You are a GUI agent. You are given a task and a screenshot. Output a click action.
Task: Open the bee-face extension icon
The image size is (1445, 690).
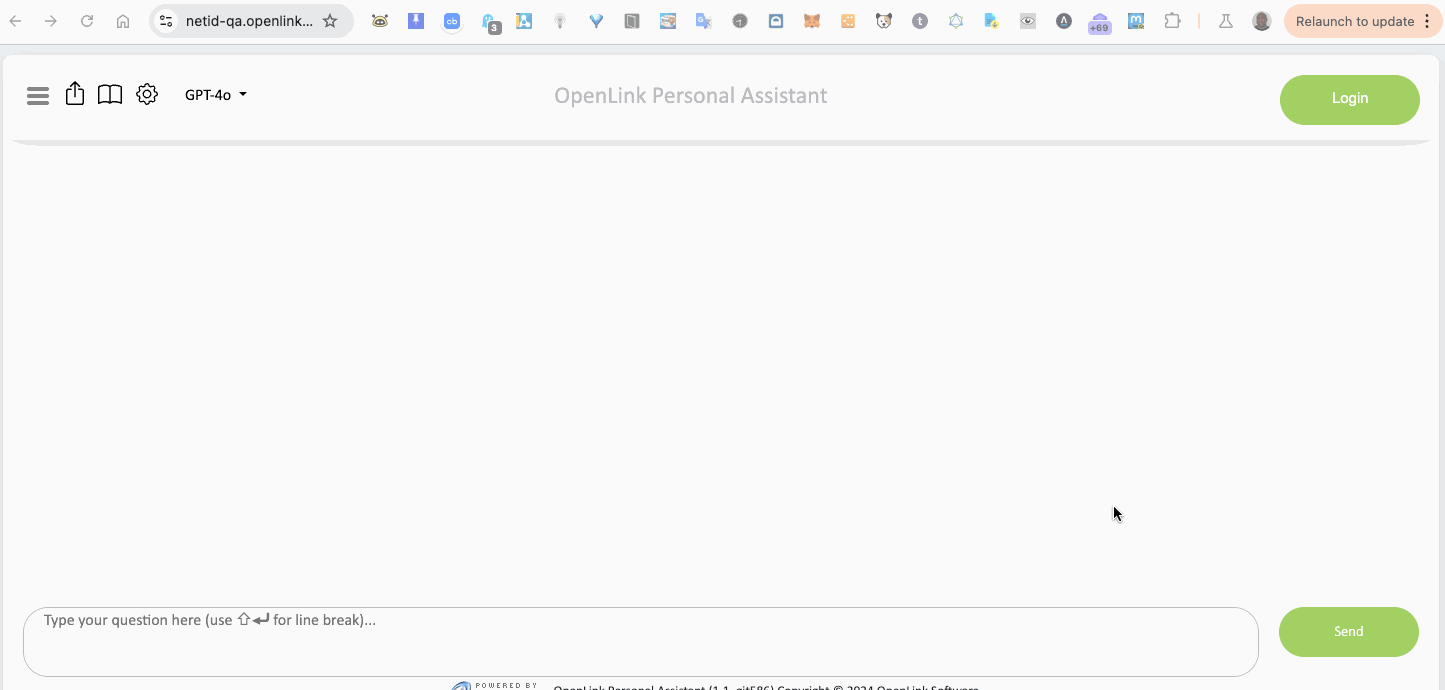tap(380, 21)
